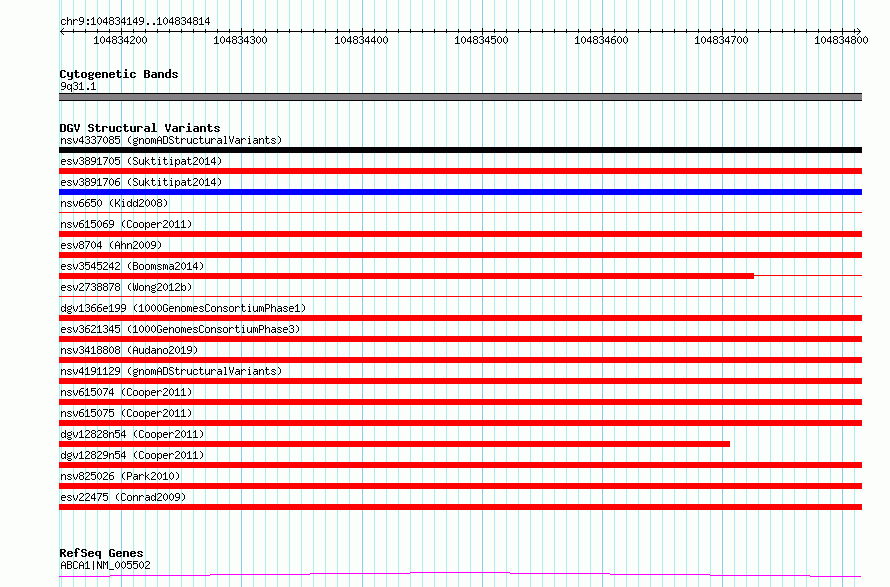Open variant dgv12829n54 Cooper2011 label
The image size is (890, 587).
(132, 455)
